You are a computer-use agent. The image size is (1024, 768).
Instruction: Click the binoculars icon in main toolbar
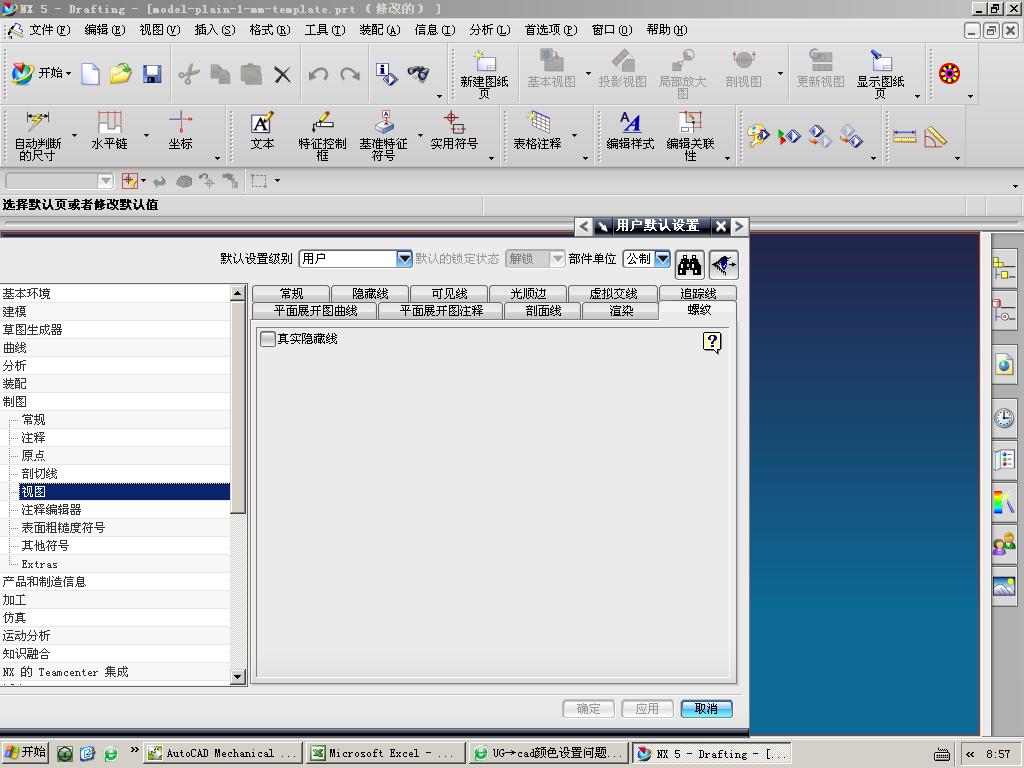pyautogui.click(x=419, y=73)
